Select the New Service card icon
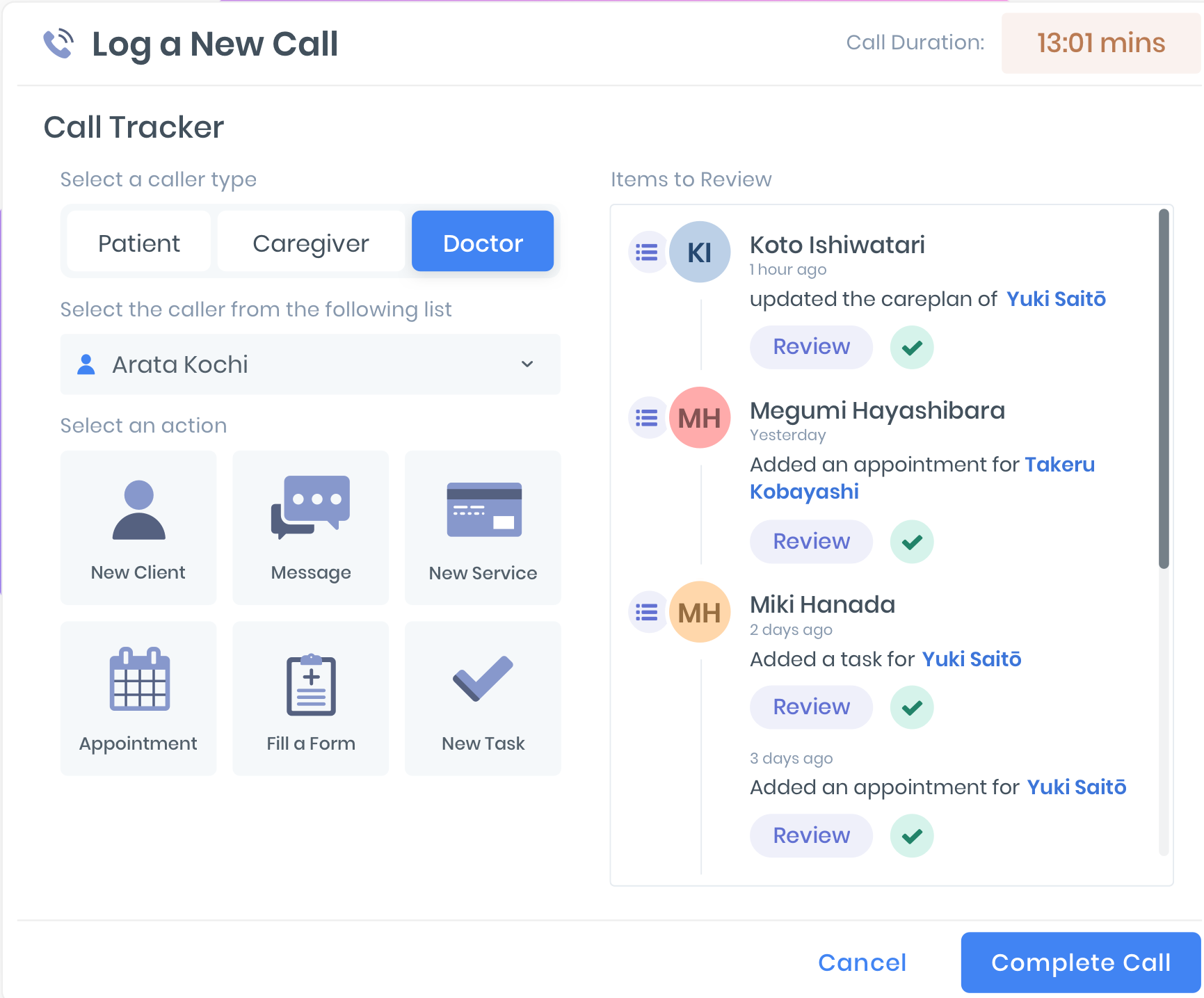The height and width of the screenshot is (998, 1204). coord(483,510)
